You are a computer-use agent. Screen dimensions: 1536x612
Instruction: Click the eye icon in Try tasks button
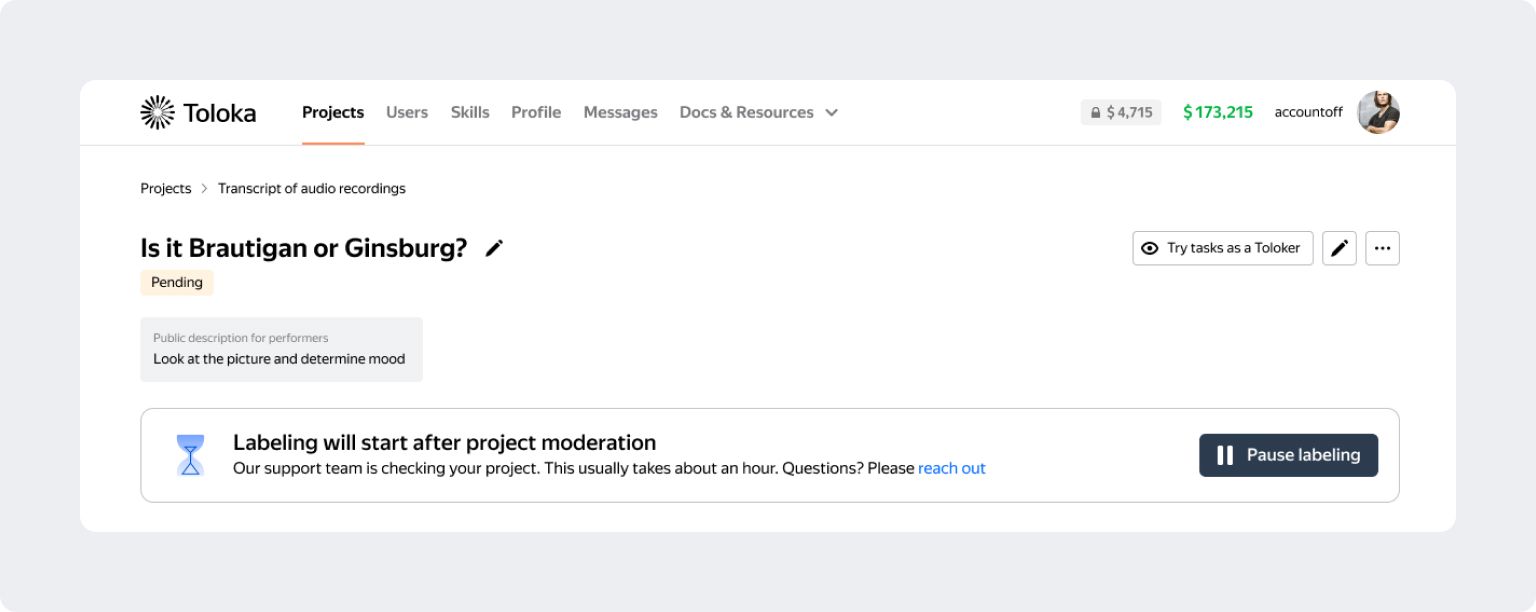click(1150, 248)
